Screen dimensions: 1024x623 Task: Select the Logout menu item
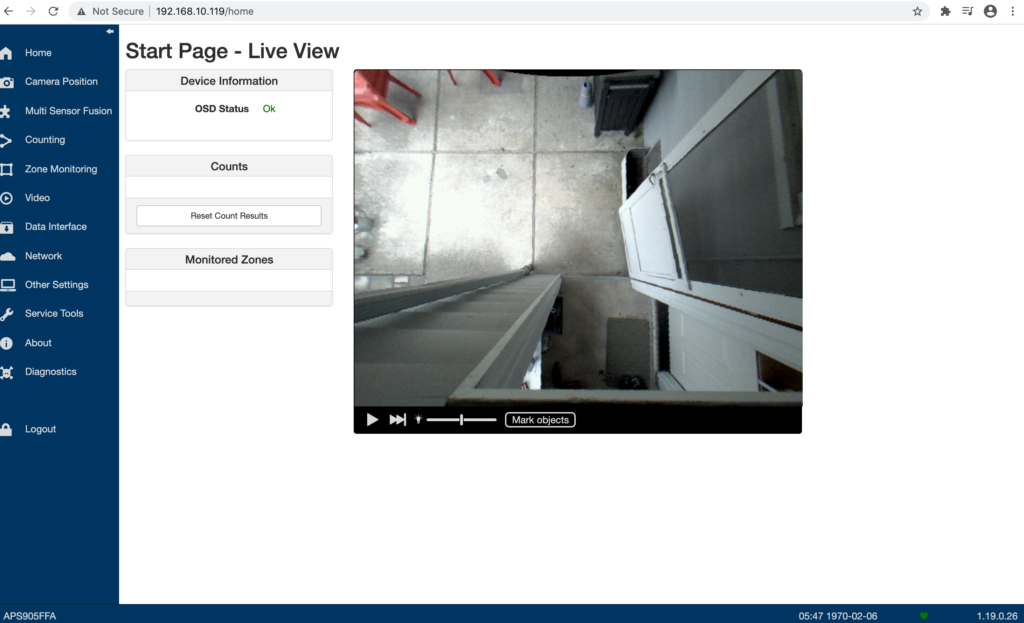click(40, 429)
